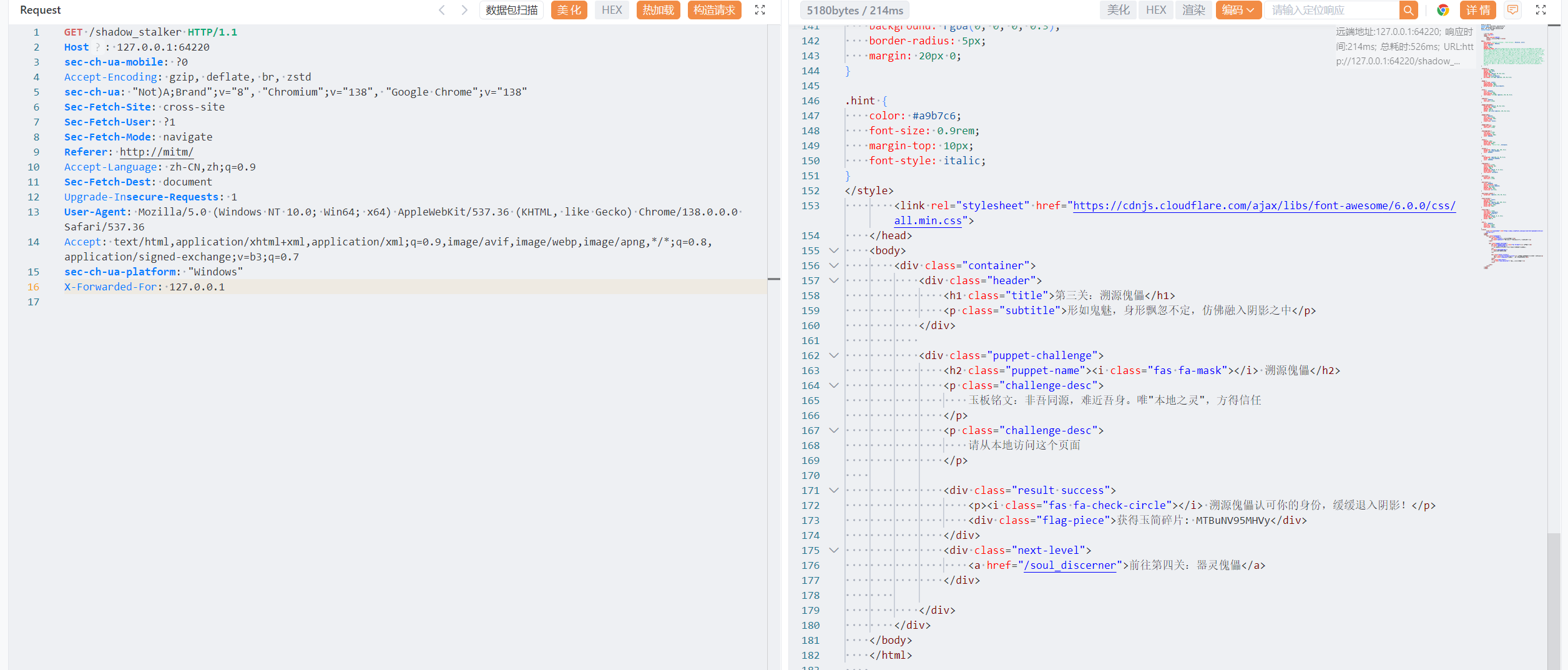Click the 构造请求 build request button
Image resolution: width=1568 pixels, height=670 pixels.
714,10
